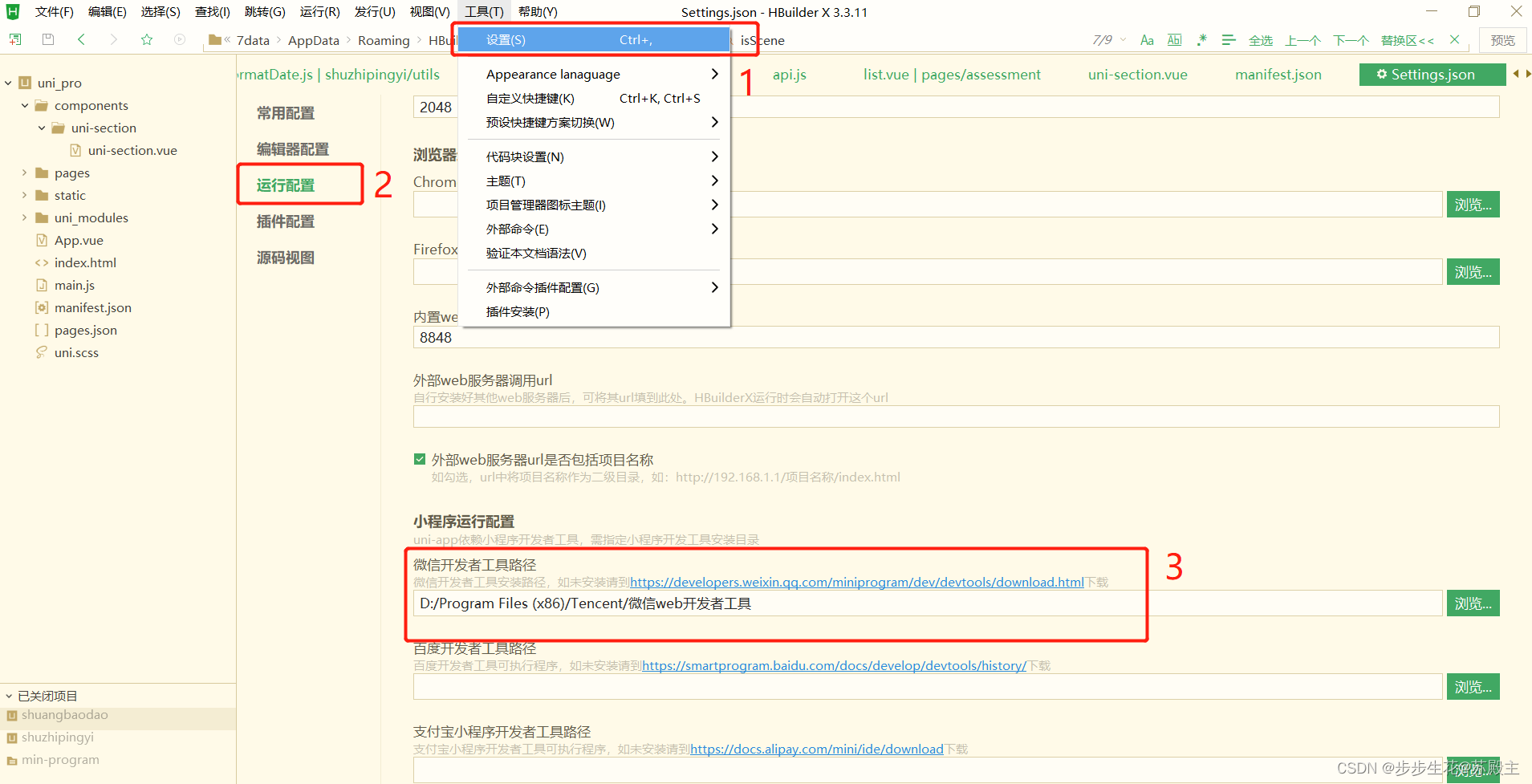Toggle whole word search option icon

1174,40
